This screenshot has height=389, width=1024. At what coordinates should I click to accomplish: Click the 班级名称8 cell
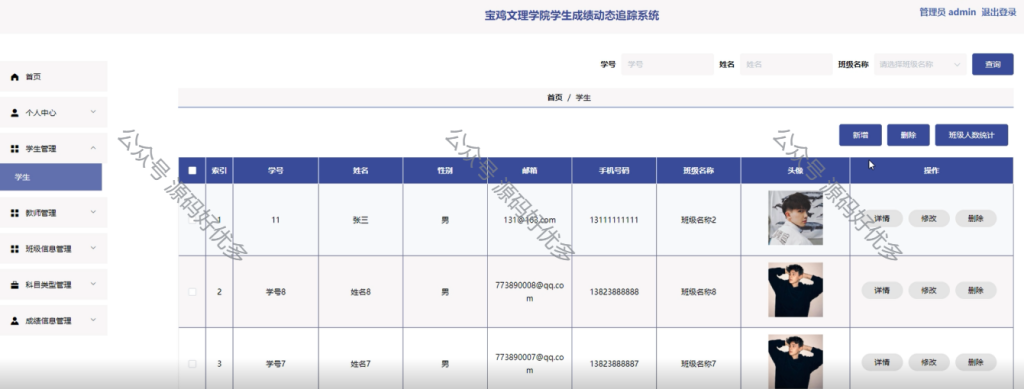click(x=699, y=292)
